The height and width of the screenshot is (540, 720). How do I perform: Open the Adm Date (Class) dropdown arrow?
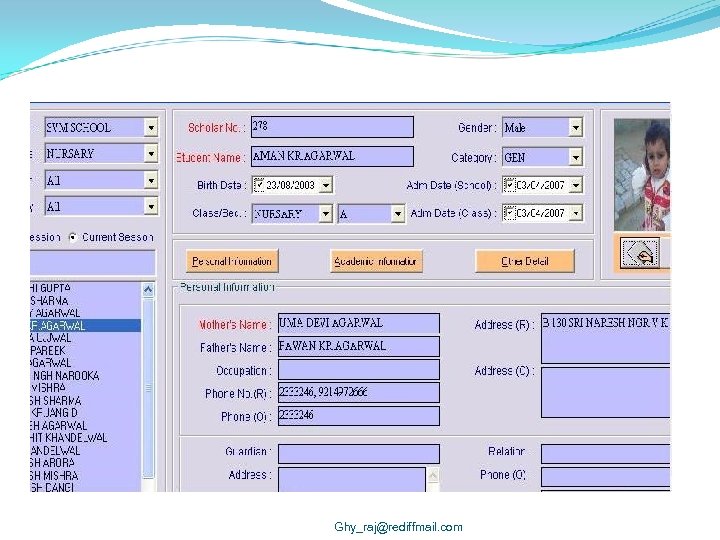[575, 213]
